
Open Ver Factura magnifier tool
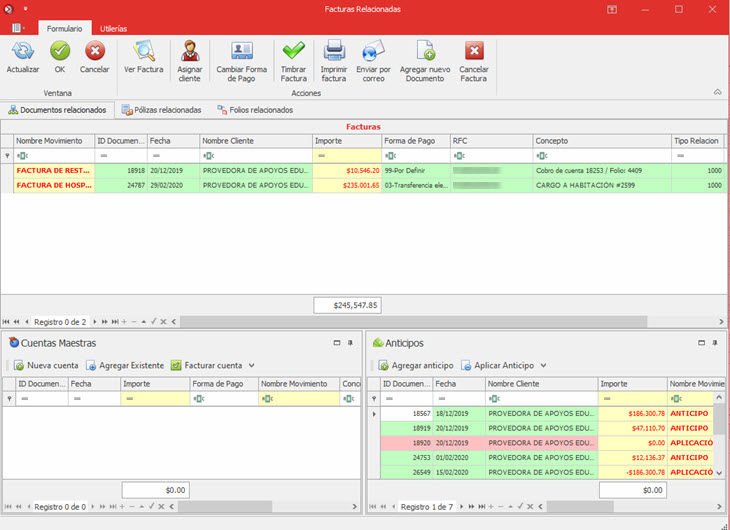click(143, 52)
